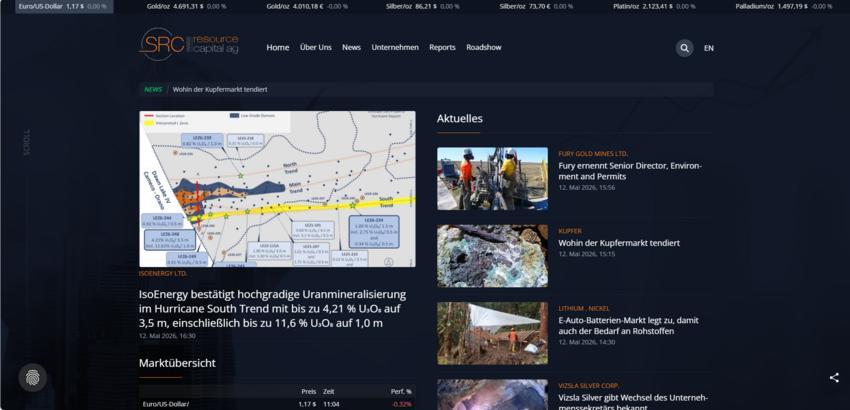This screenshot has height=410, width=850.
Task: Open the Über Uns menu
Action: 315,48
